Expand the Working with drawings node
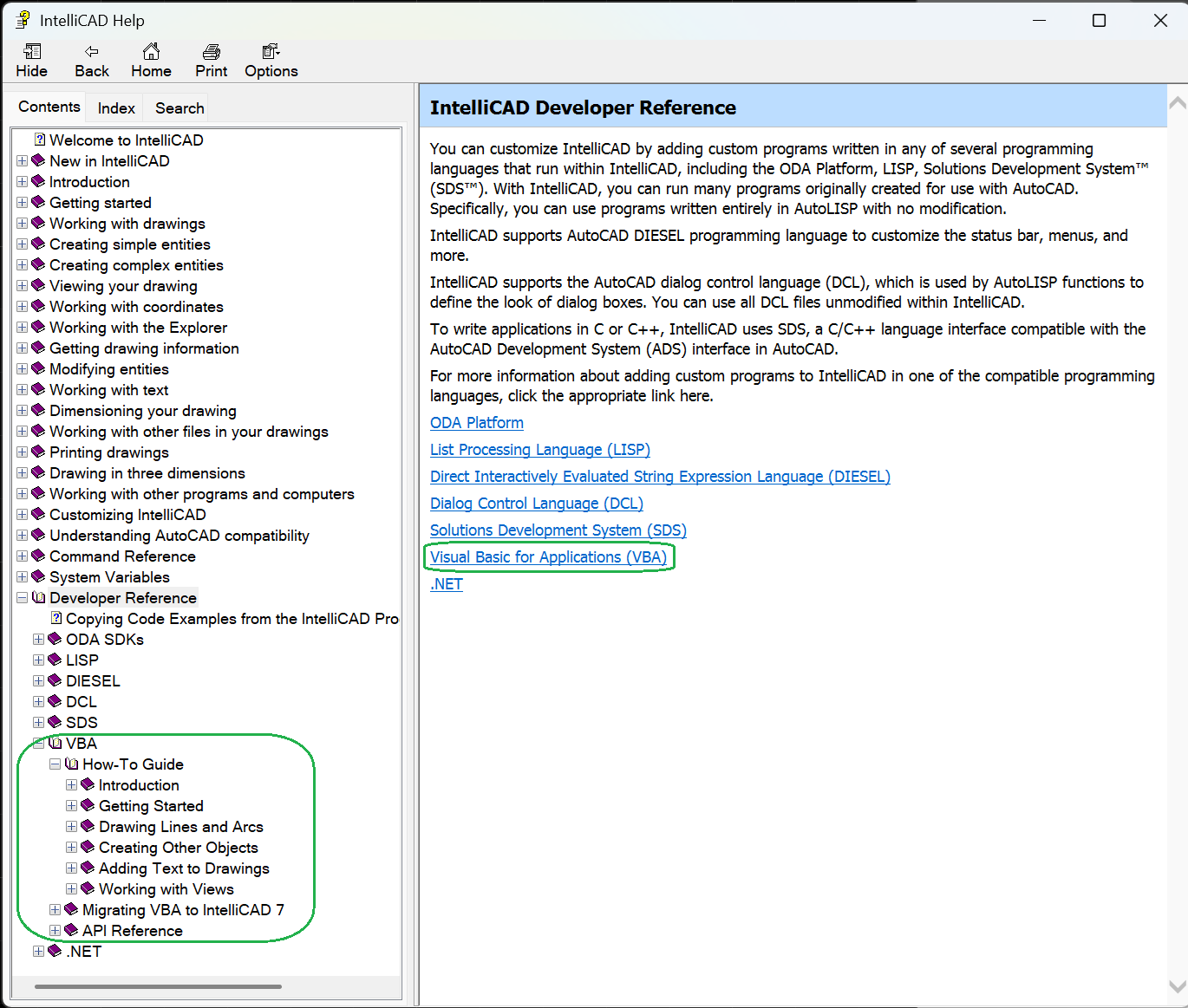The height and width of the screenshot is (1008, 1188). click(x=23, y=224)
